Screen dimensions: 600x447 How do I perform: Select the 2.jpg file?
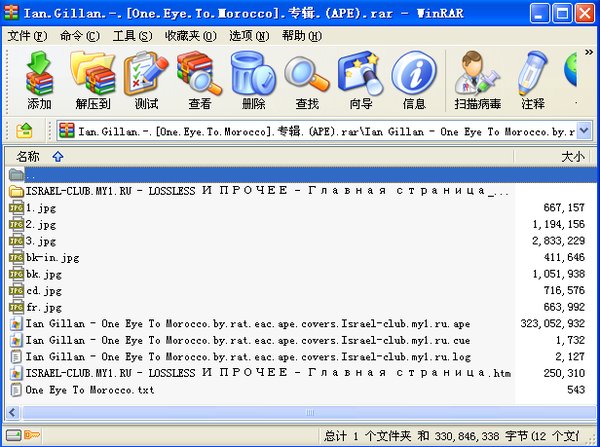tap(301, 224)
